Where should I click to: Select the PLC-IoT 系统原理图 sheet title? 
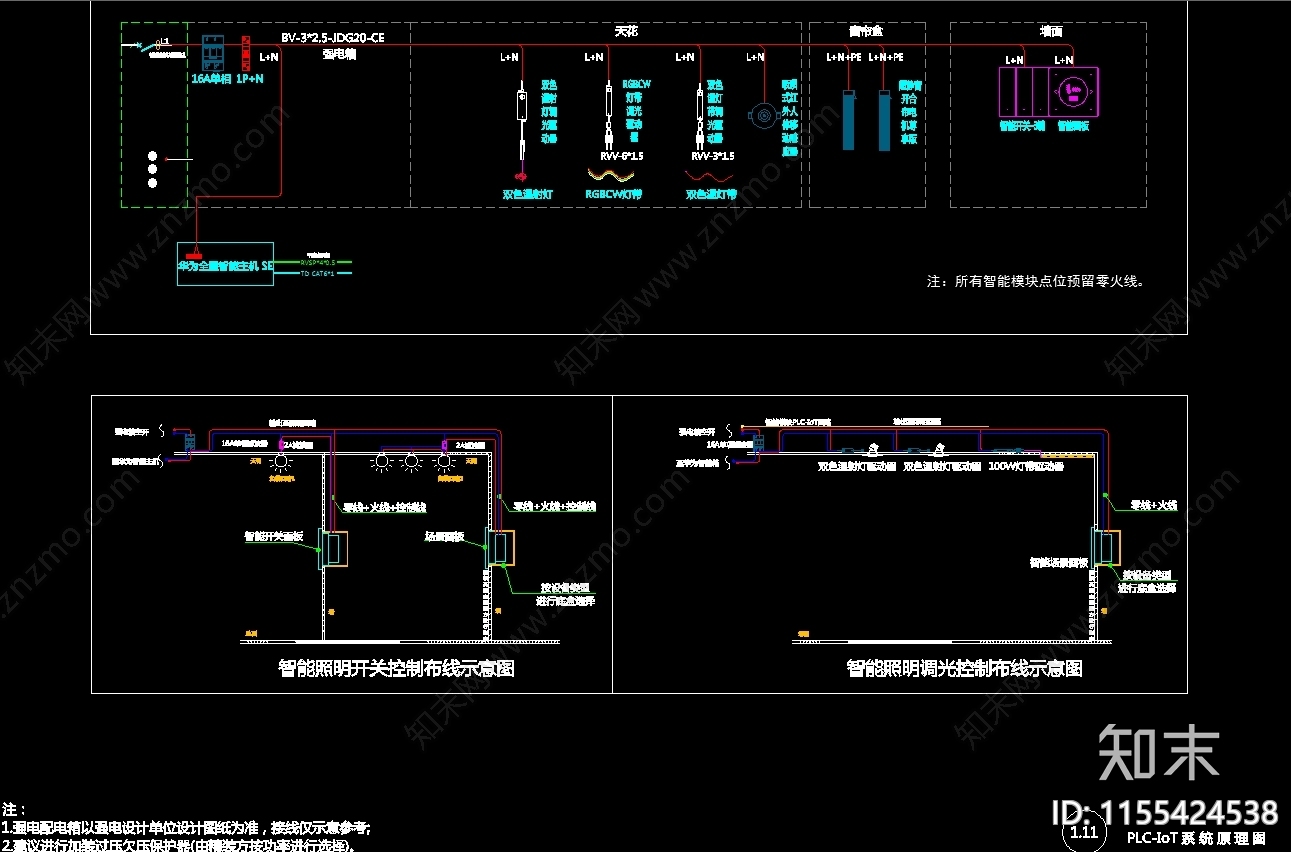[1196, 838]
